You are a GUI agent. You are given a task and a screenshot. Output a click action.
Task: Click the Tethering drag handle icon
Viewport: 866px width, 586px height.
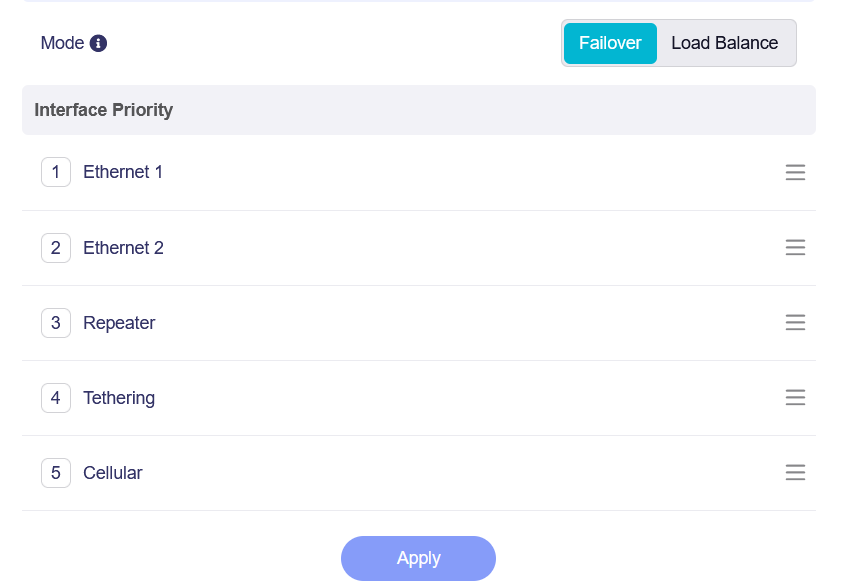795,398
